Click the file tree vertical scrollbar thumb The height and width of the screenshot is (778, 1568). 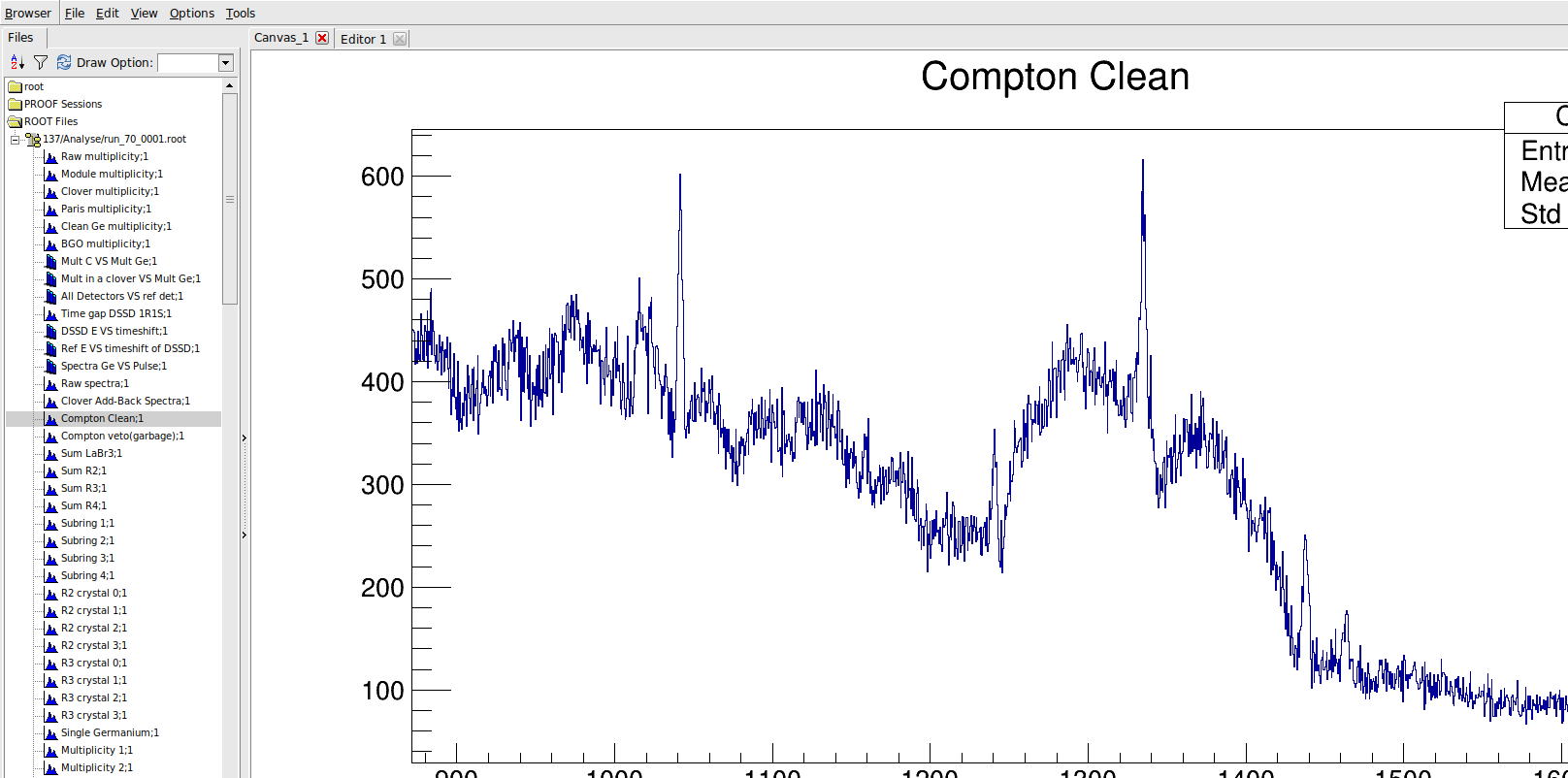230,199
